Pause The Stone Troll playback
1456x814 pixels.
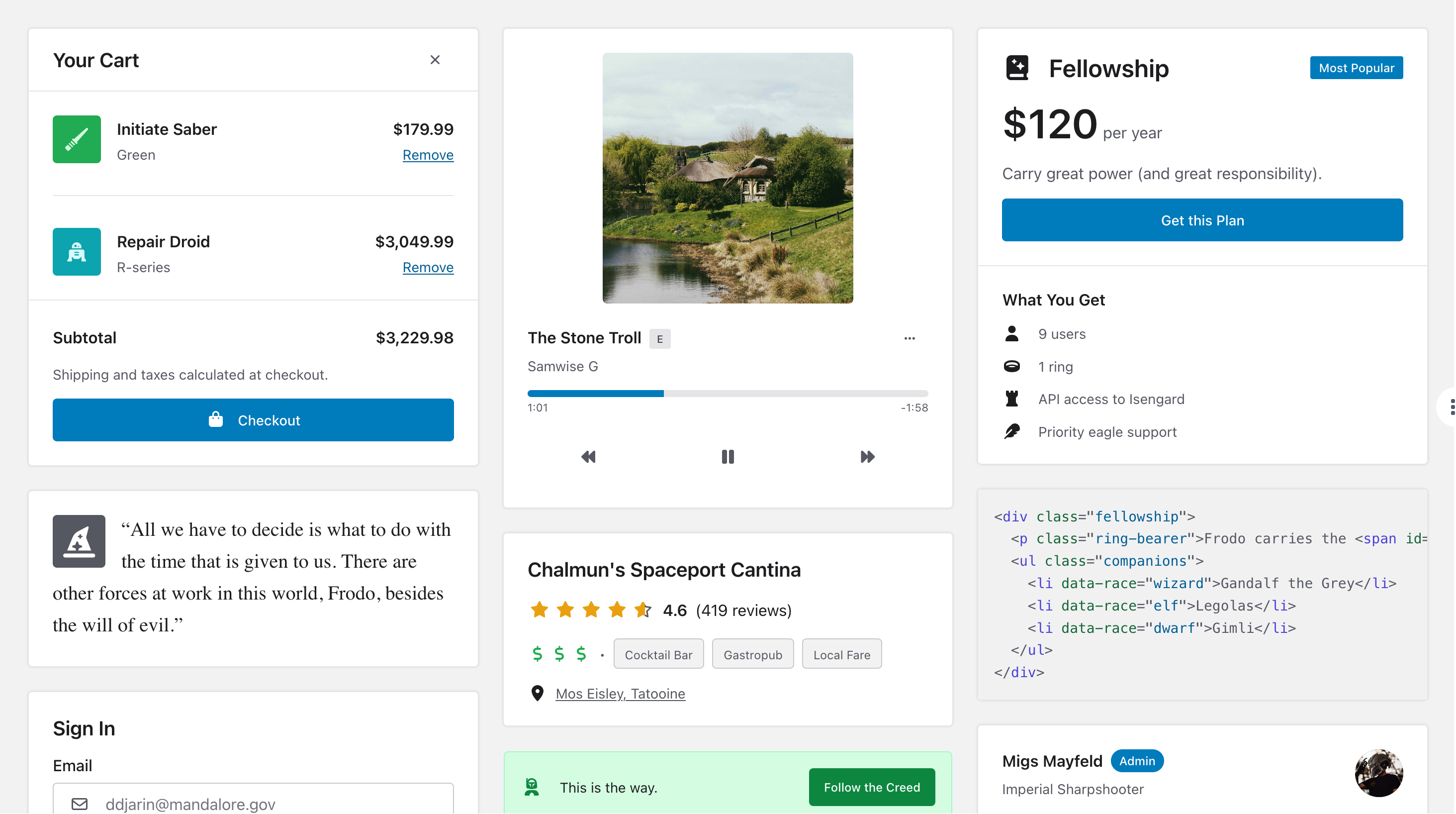click(728, 456)
